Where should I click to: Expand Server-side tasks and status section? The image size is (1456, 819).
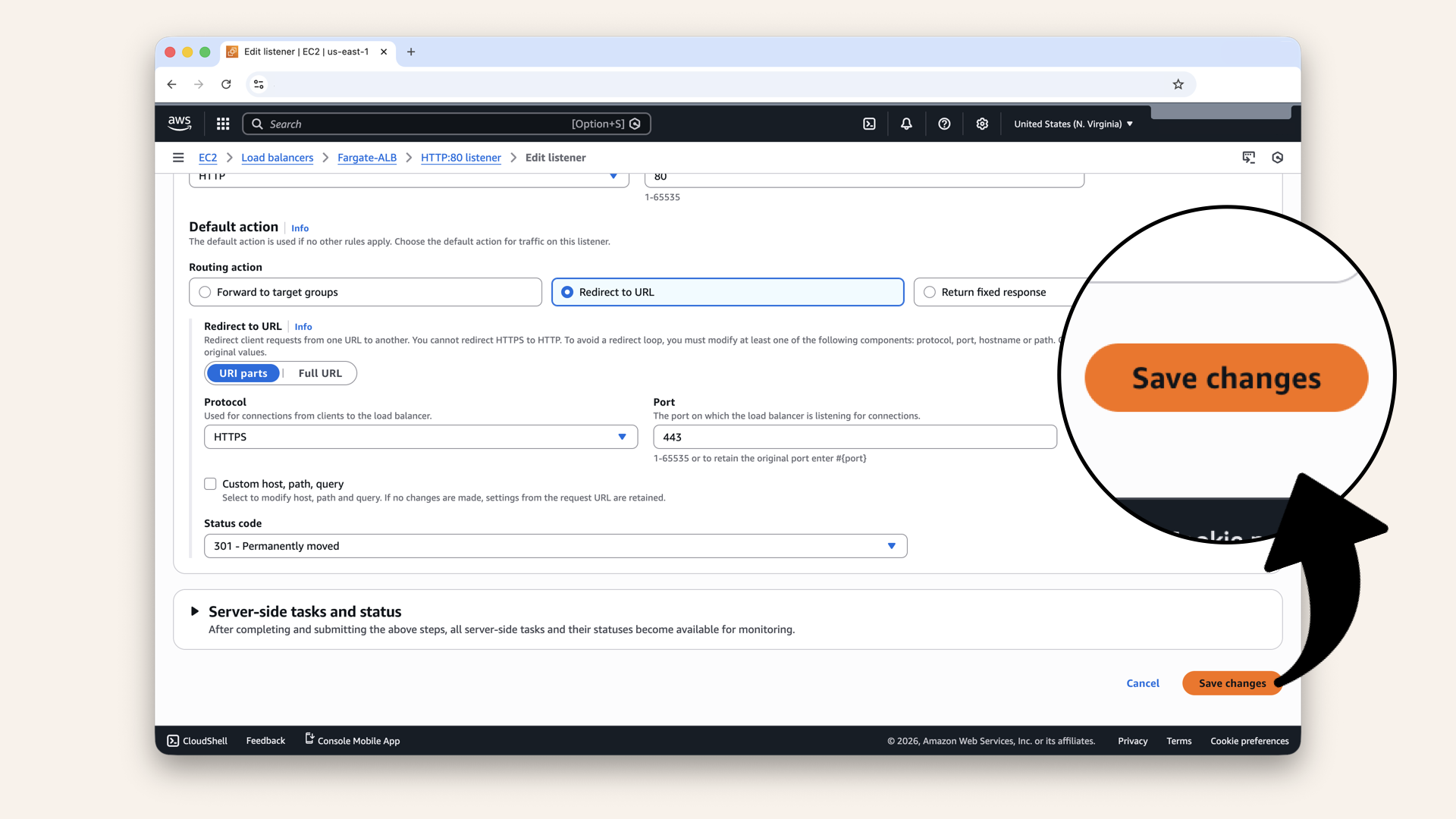pyautogui.click(x=195, y=611)
